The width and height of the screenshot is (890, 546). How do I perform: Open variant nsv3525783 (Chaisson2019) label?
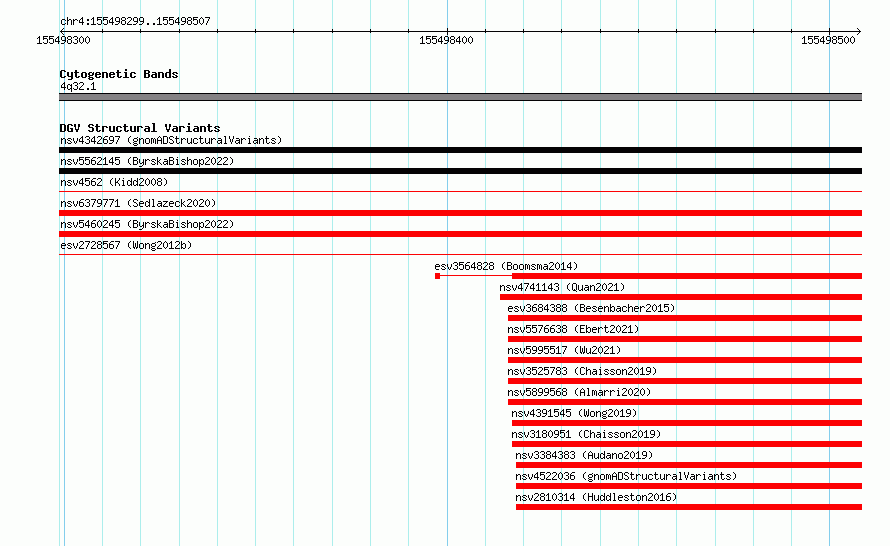[582, 371]
